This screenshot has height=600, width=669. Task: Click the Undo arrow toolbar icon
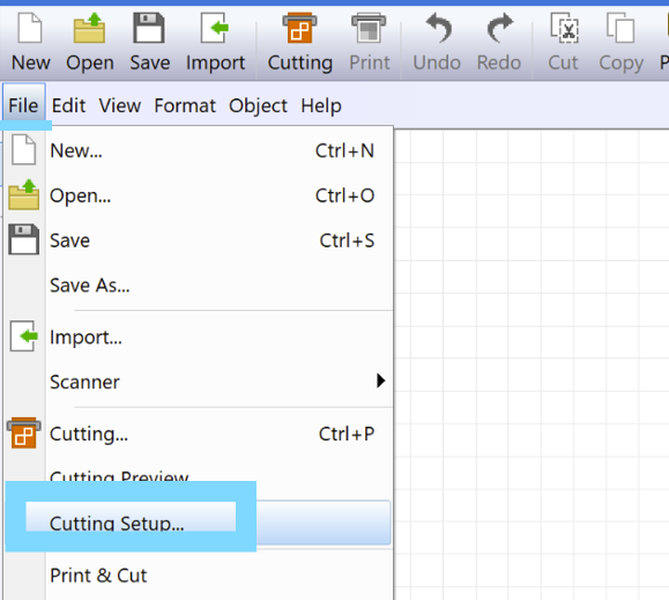[438, 28]
